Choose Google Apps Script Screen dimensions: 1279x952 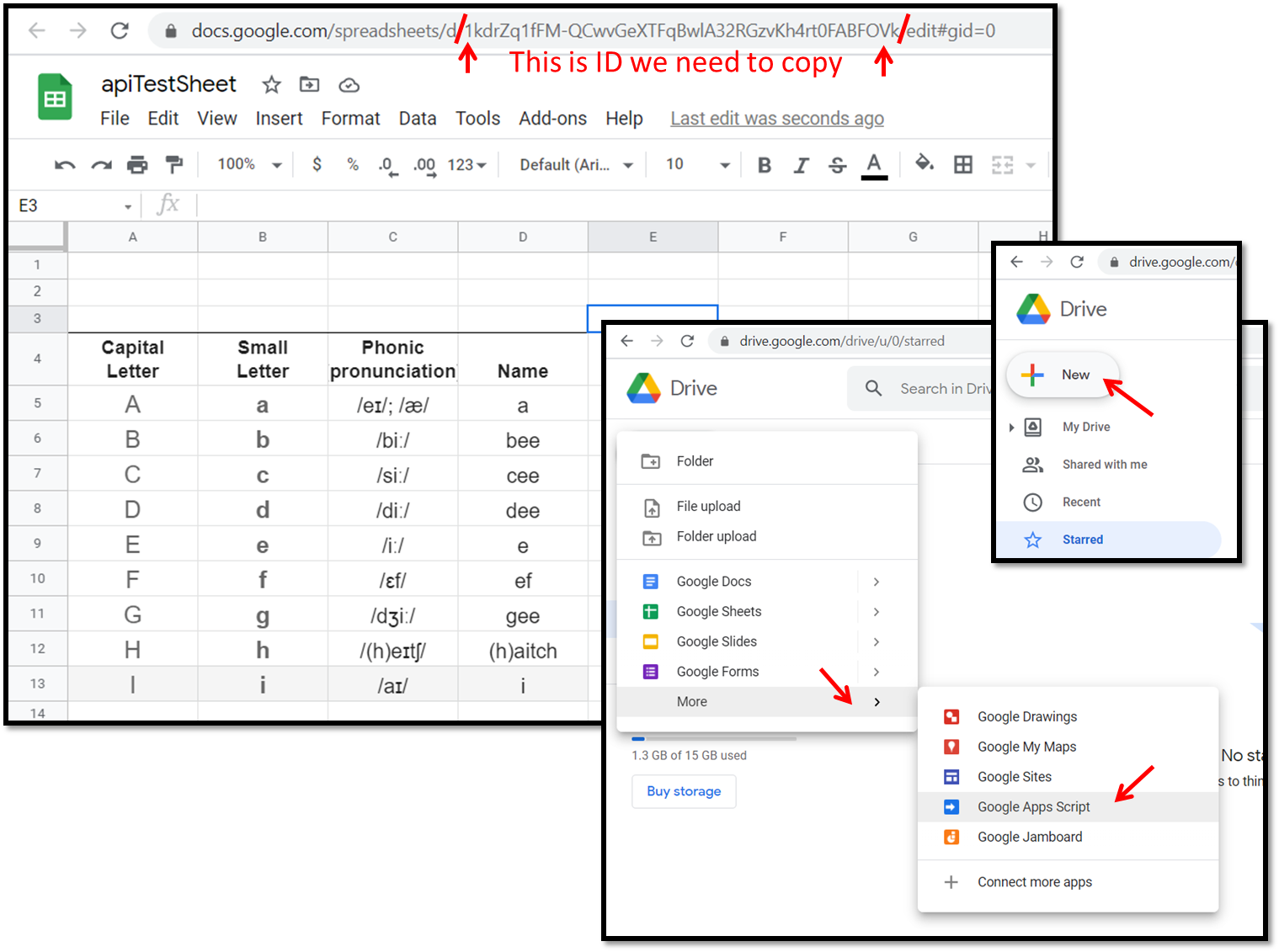coord(1068,807)
